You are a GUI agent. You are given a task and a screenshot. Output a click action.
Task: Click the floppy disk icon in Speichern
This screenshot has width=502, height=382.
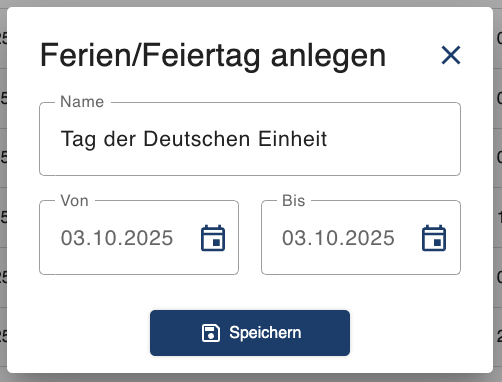click(x=211, y=333)
